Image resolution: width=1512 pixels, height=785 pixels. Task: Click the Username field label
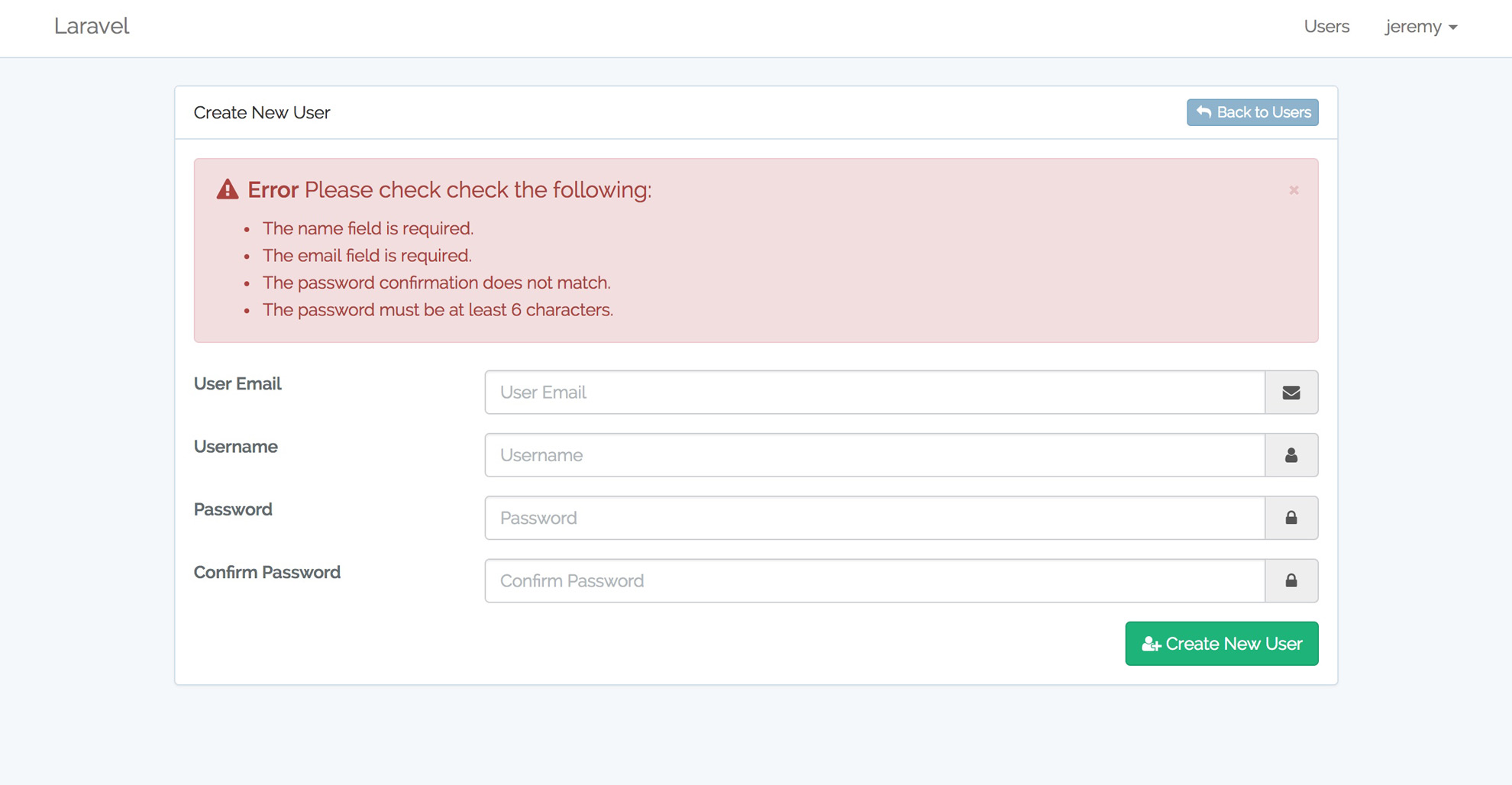pyautogui.click(x=236, y=447)
